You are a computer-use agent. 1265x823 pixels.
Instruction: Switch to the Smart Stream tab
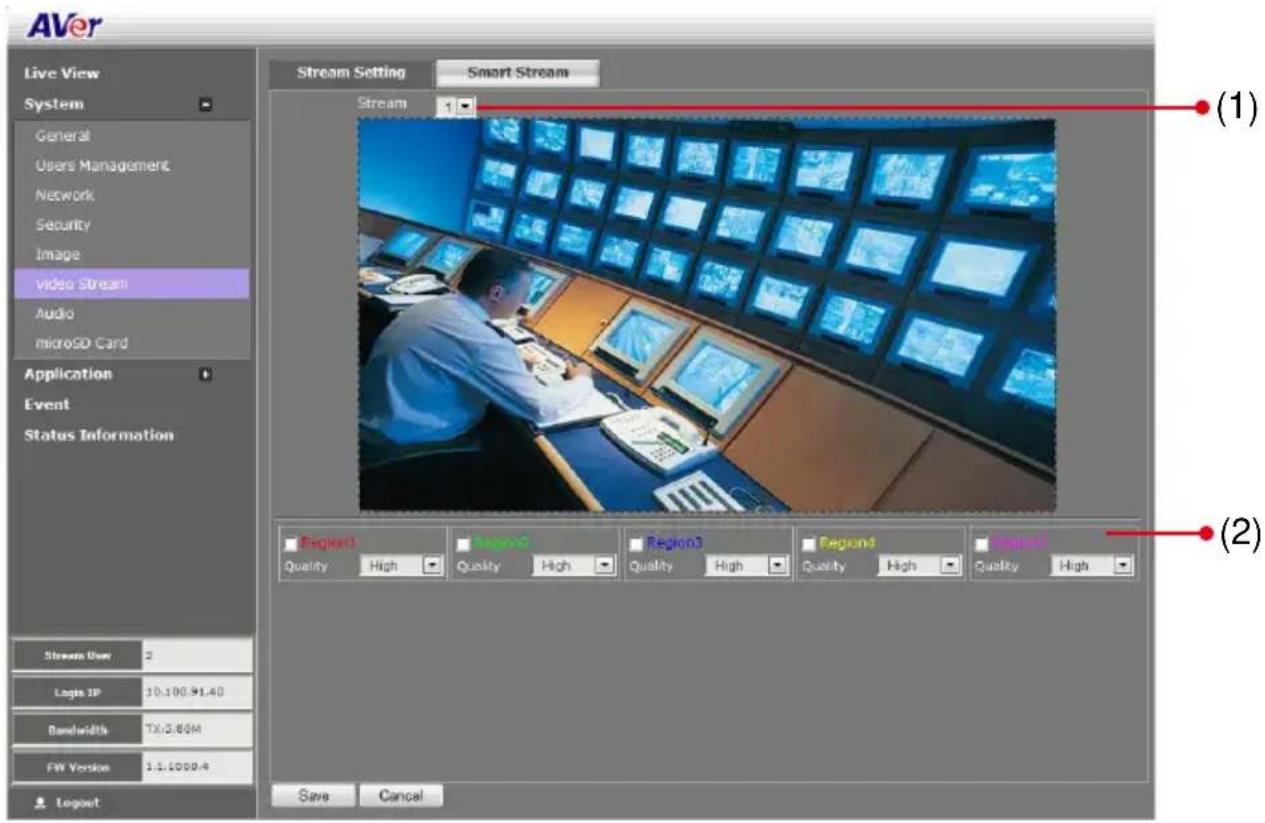(x=517, y=73)
